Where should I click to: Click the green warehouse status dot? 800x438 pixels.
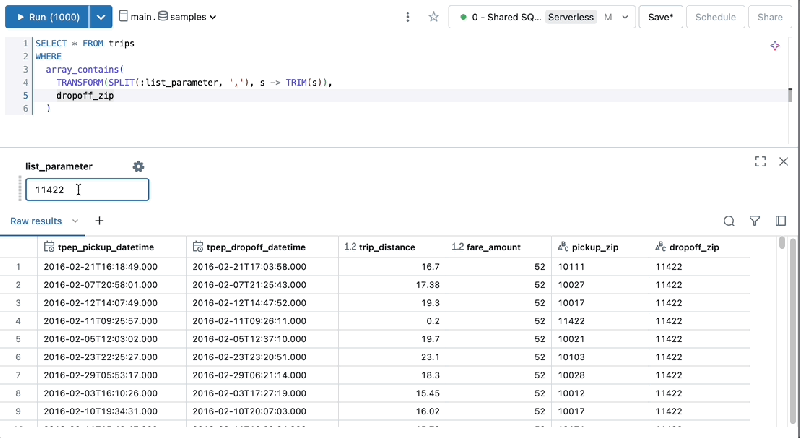click(463, 17)
